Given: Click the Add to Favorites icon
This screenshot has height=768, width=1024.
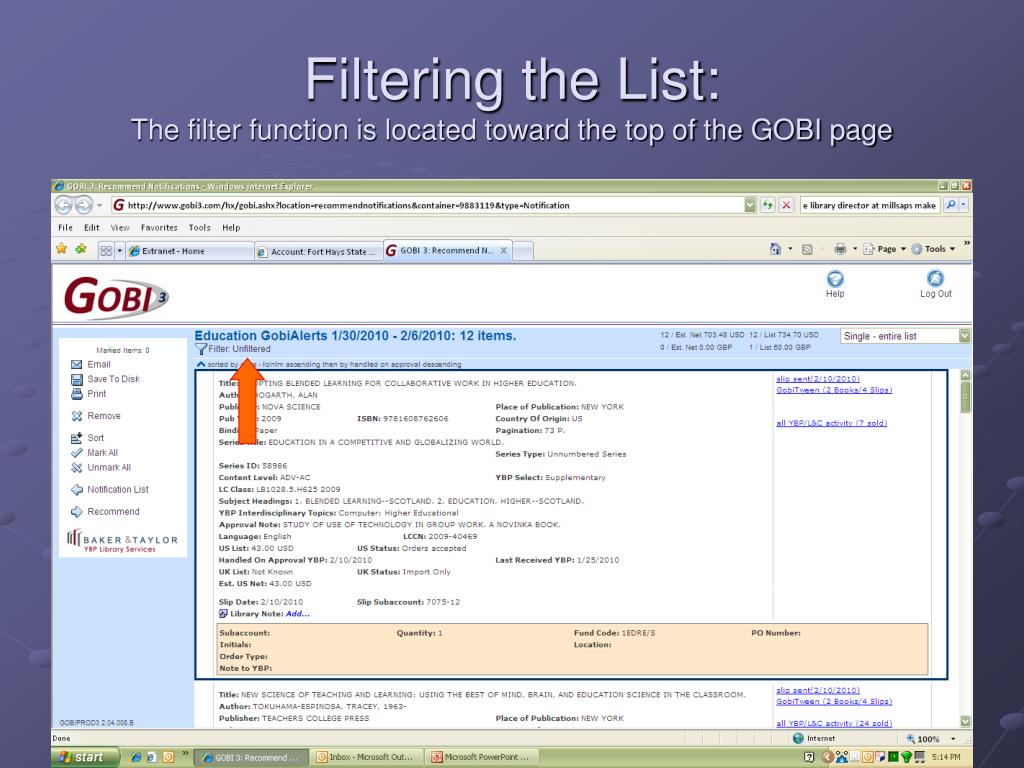Looking at the screenshot, I should point(81,249).
